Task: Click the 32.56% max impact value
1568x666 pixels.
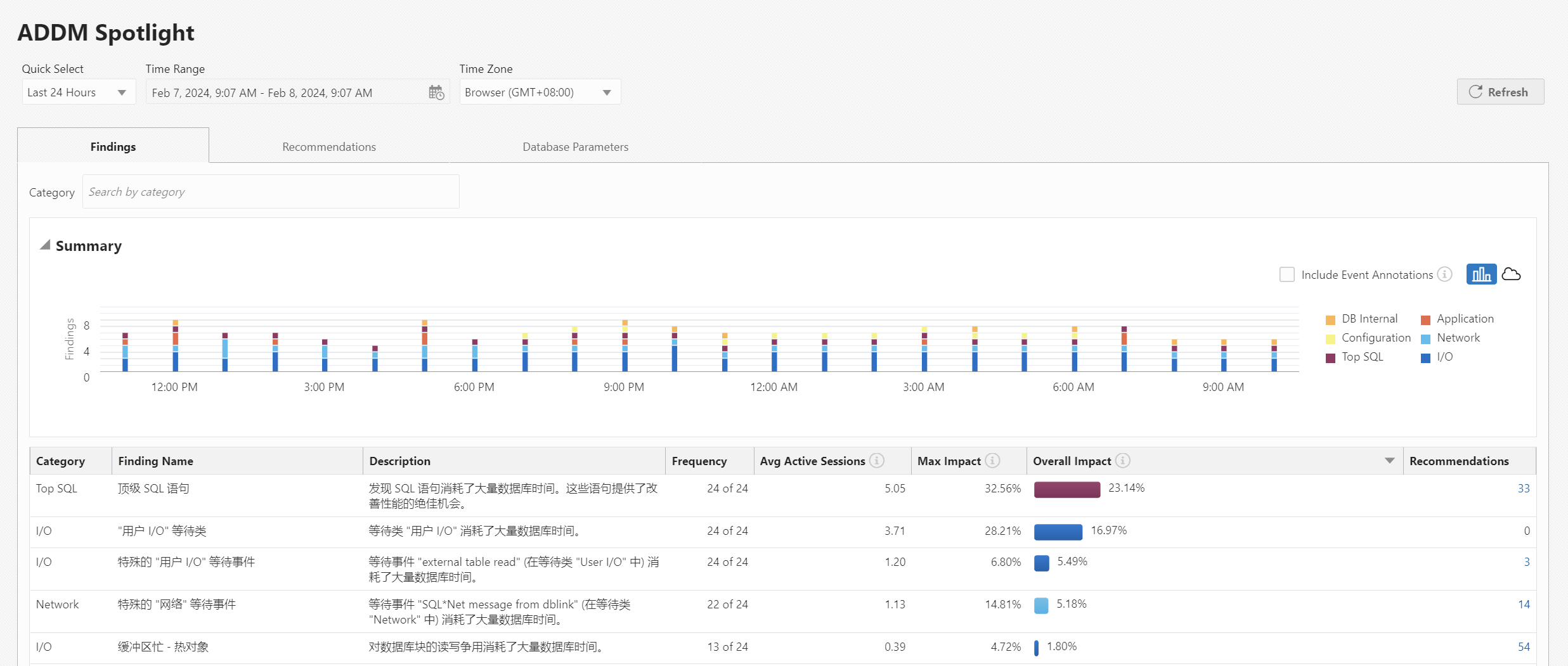Action: click(x=1002, y=489)
